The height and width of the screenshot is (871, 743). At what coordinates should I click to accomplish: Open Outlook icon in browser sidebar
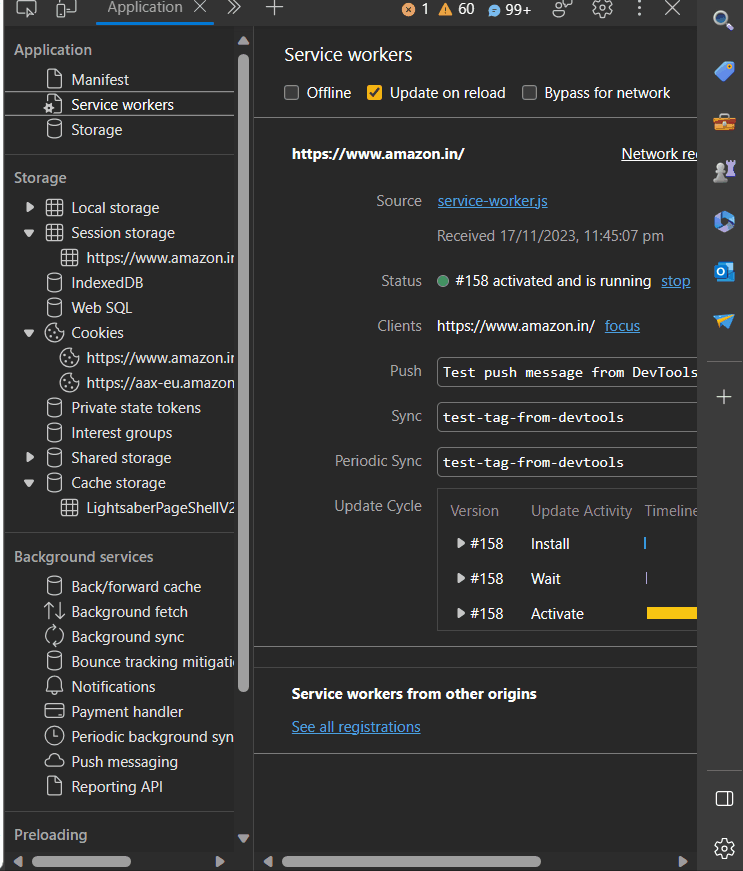(x=724, y=271)
